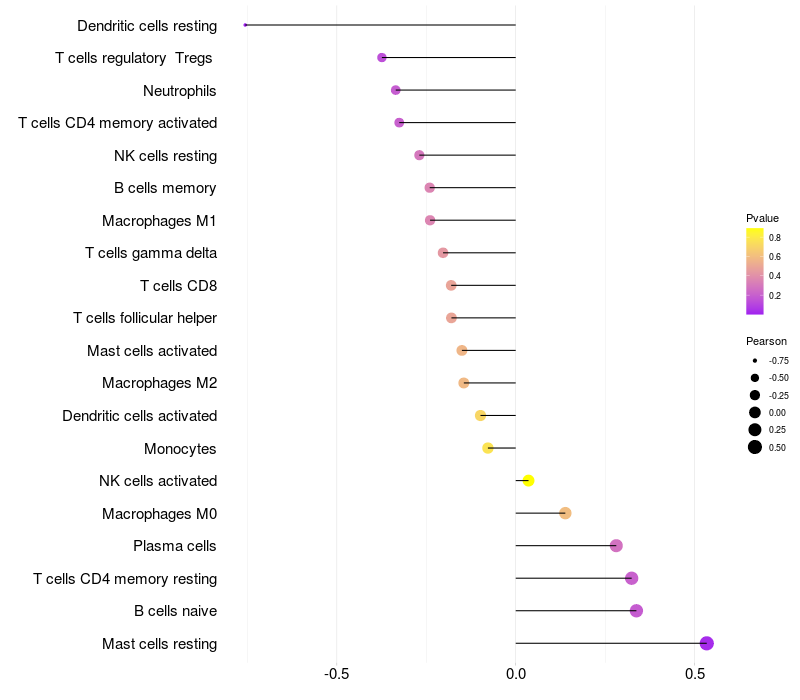Viewport: 800px width, 700px height.
Task: Click the T cells follicular helper label
Action: 145,318
